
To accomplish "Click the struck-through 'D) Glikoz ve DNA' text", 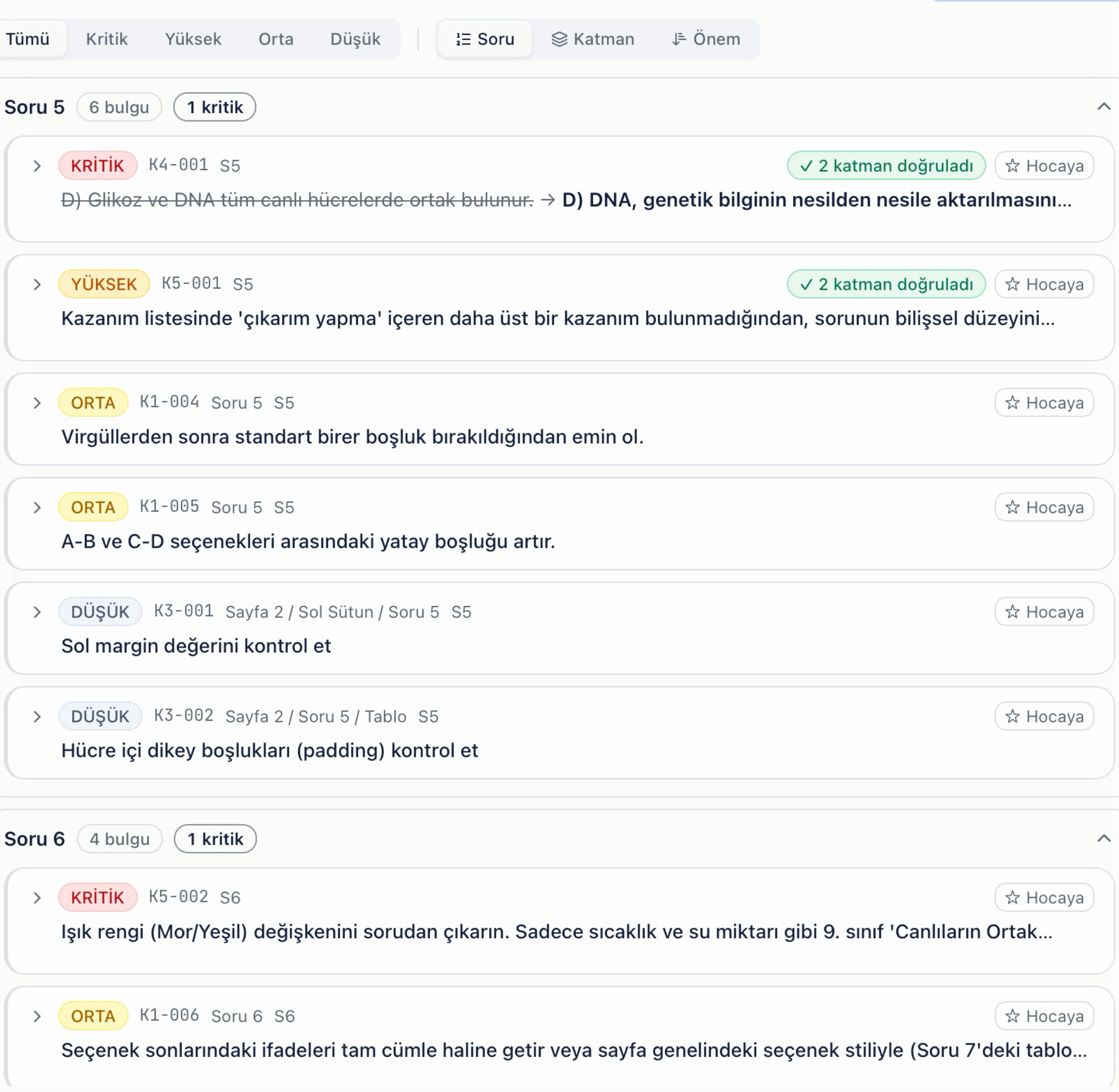I will (x=297, y=200).
